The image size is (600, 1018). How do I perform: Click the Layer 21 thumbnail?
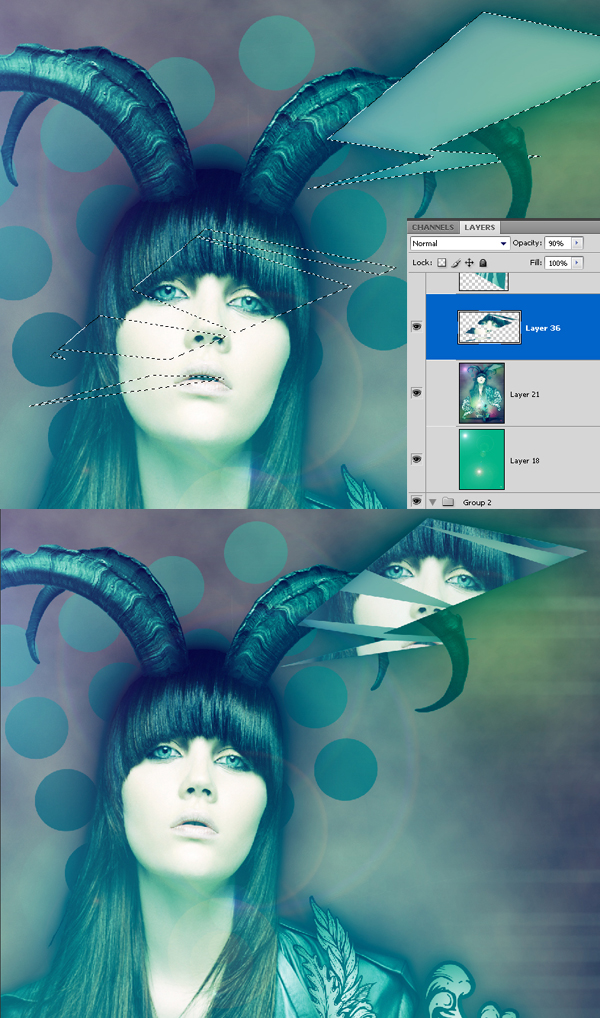pos(482,393)
